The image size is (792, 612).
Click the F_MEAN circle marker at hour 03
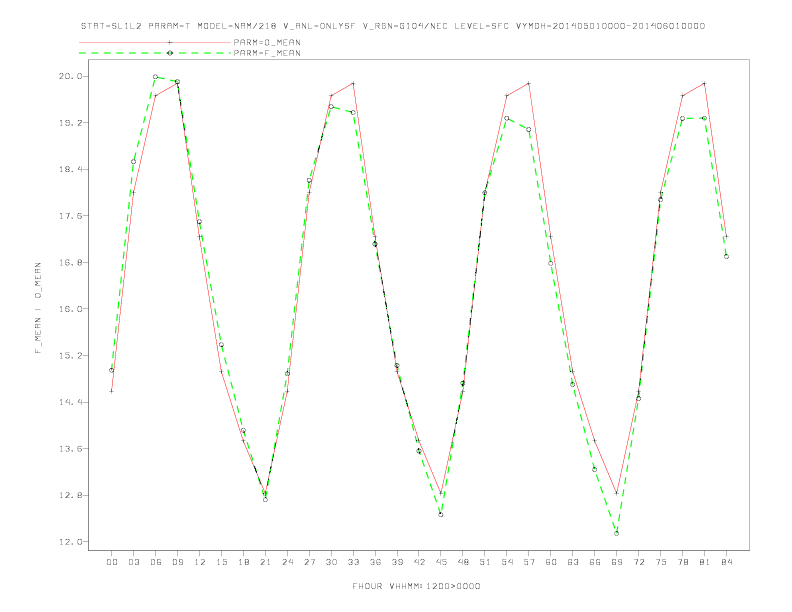(x=133, y=162)
